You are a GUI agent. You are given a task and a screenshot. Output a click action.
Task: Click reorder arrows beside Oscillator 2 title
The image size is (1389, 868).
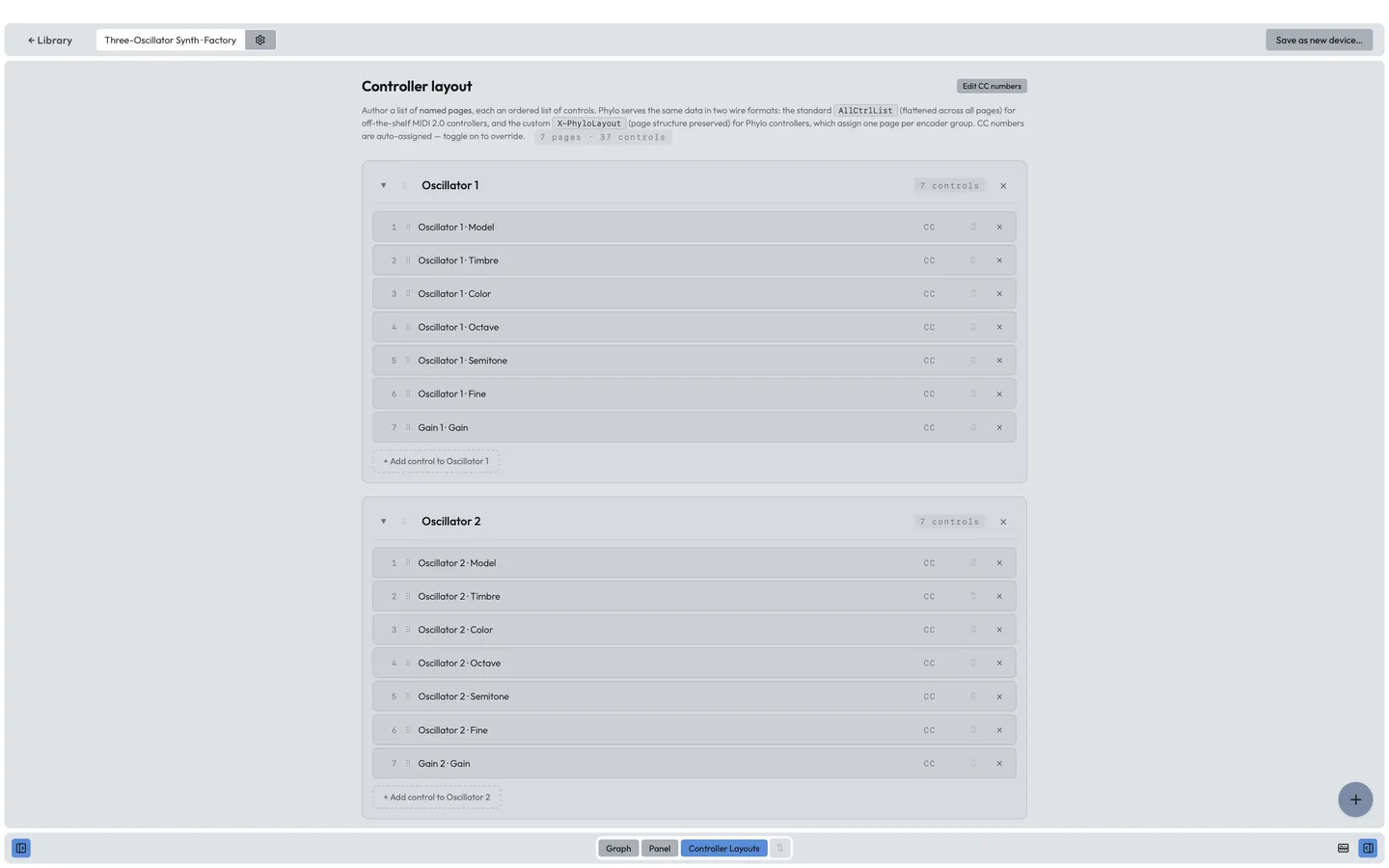point(404,522)
